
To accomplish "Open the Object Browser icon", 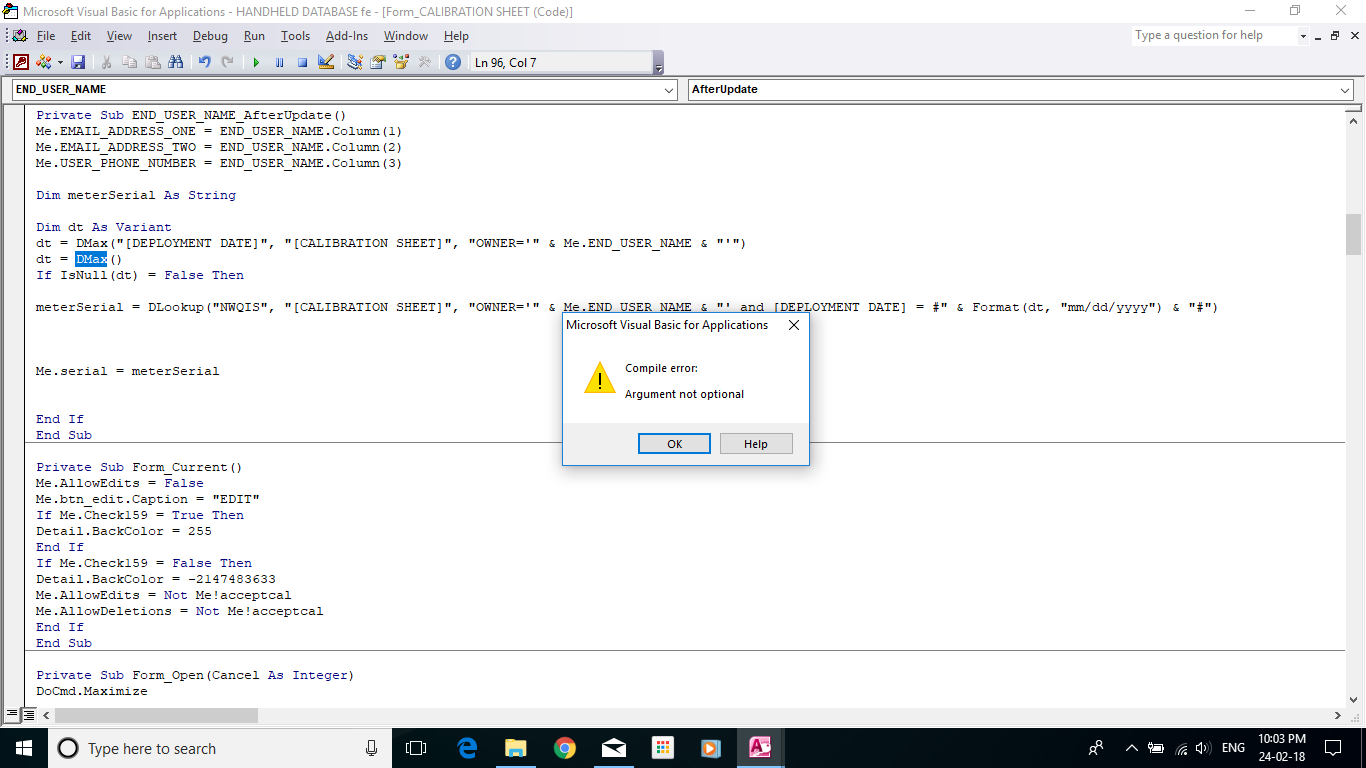I will pyautogui.click(x=402, y=62).
